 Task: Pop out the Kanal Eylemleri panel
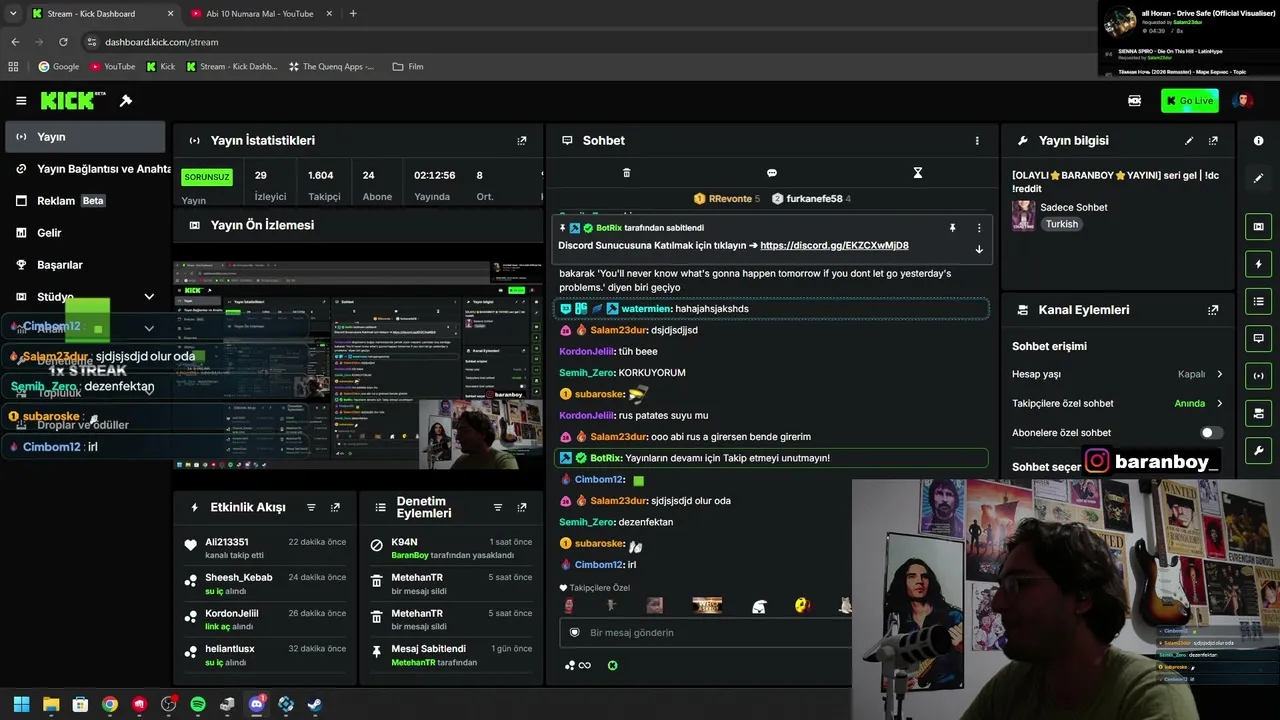[1213, 310]
